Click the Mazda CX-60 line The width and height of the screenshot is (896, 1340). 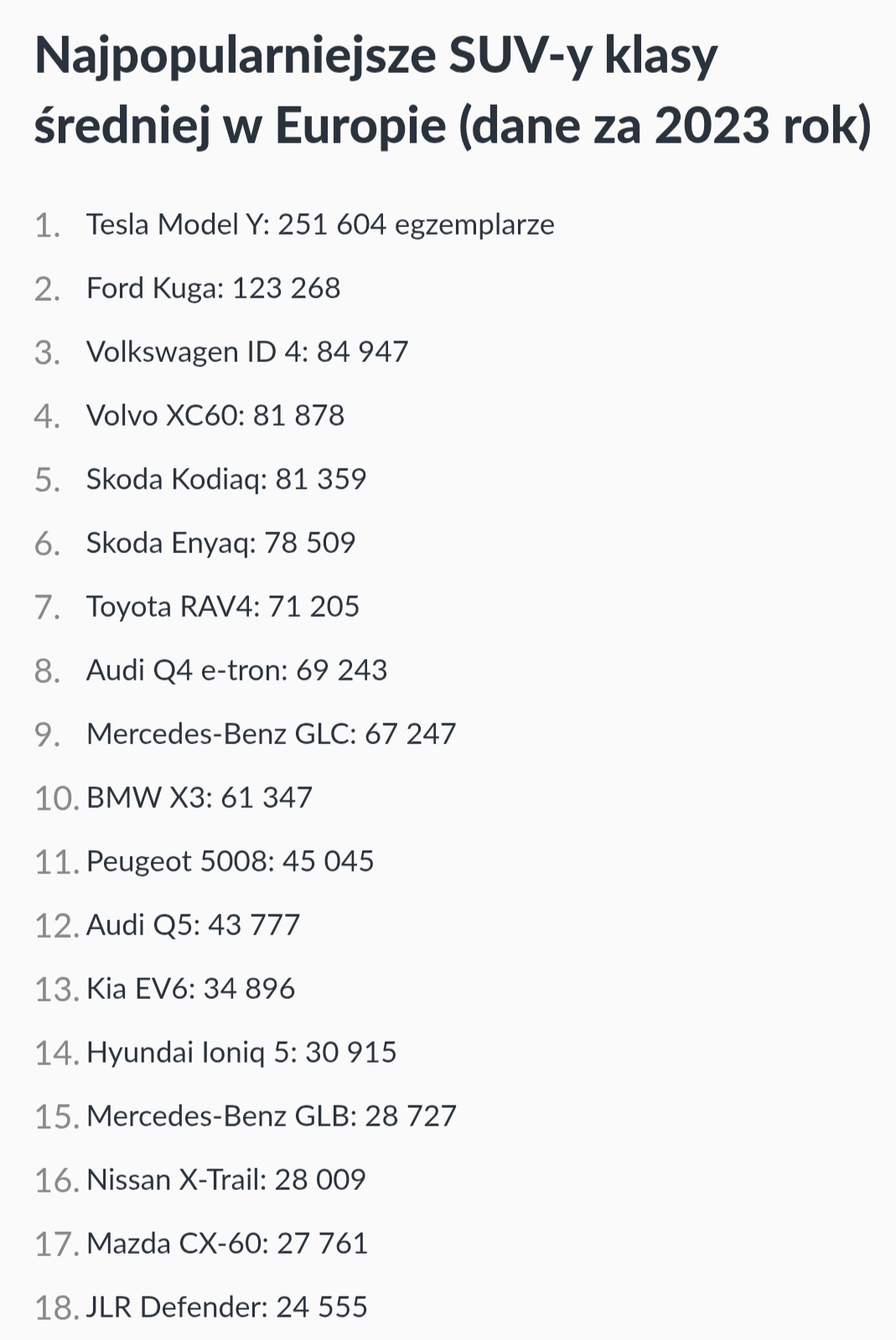pyautogui.click(x=226, y=1244)
